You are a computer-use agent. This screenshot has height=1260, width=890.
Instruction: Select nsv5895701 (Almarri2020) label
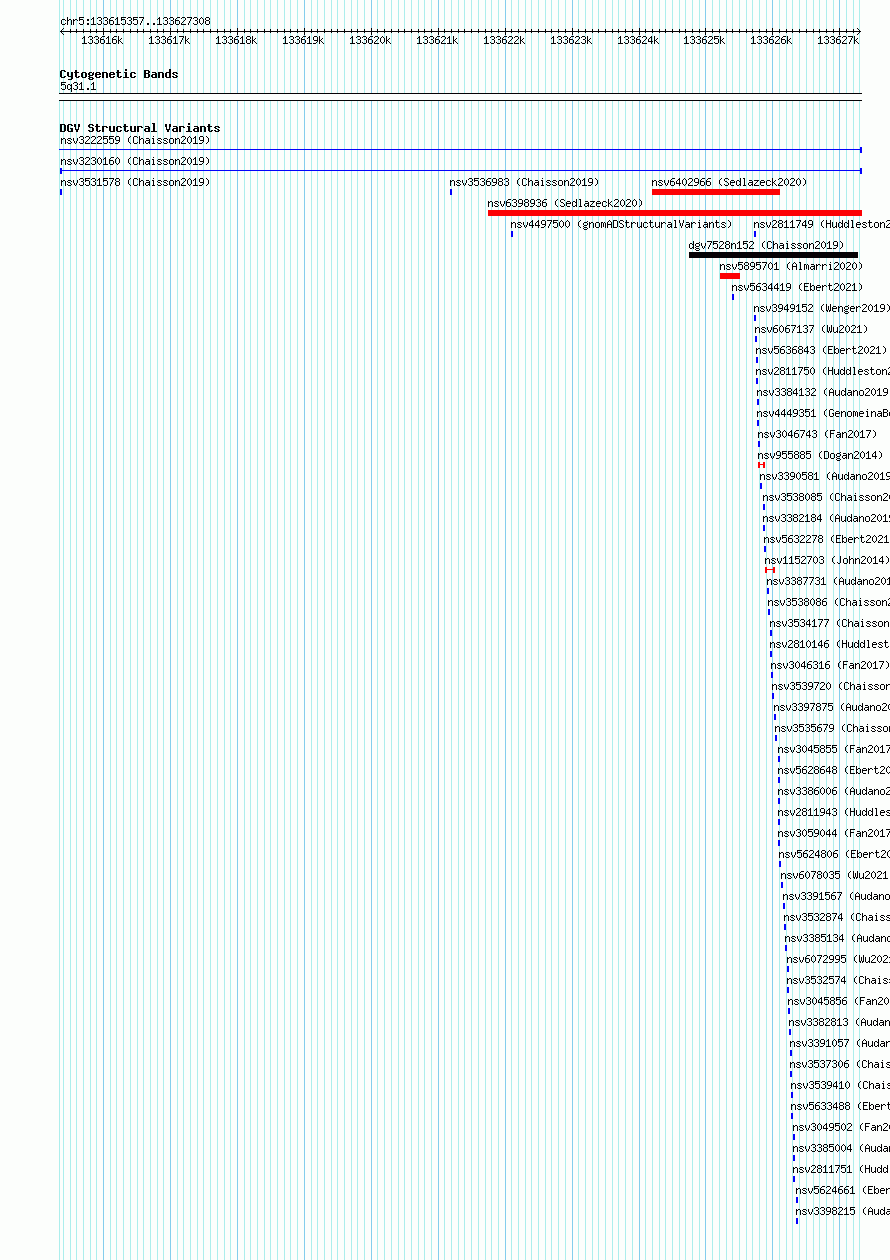point(790,266)
